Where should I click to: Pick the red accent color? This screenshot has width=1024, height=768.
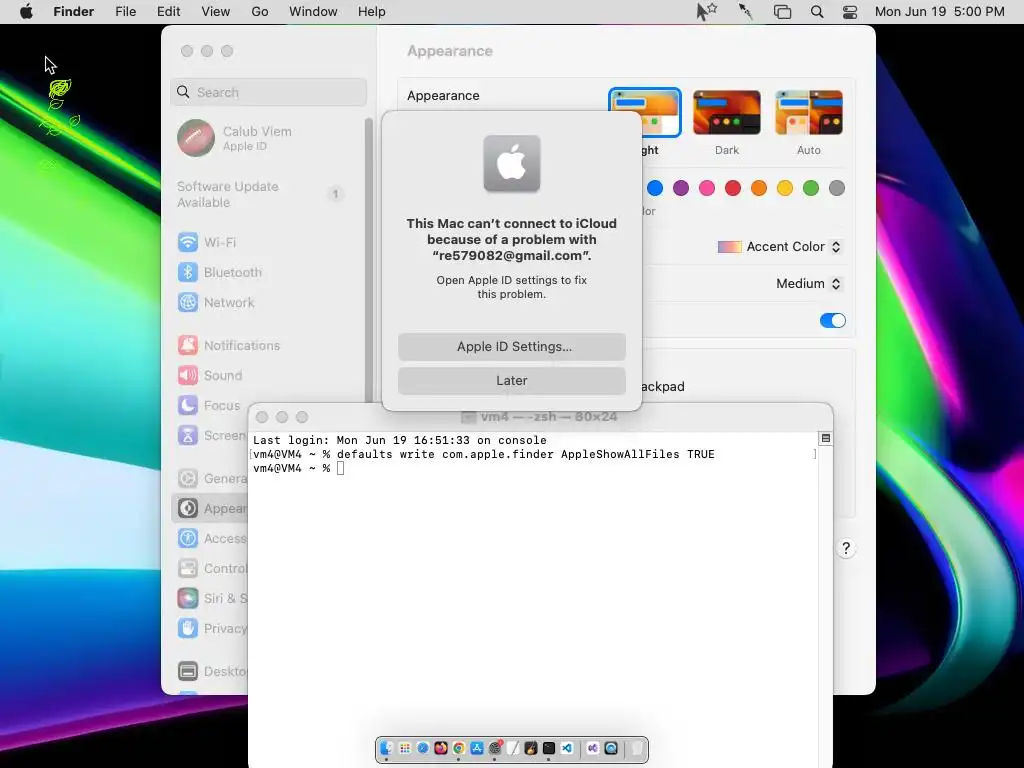733,189
